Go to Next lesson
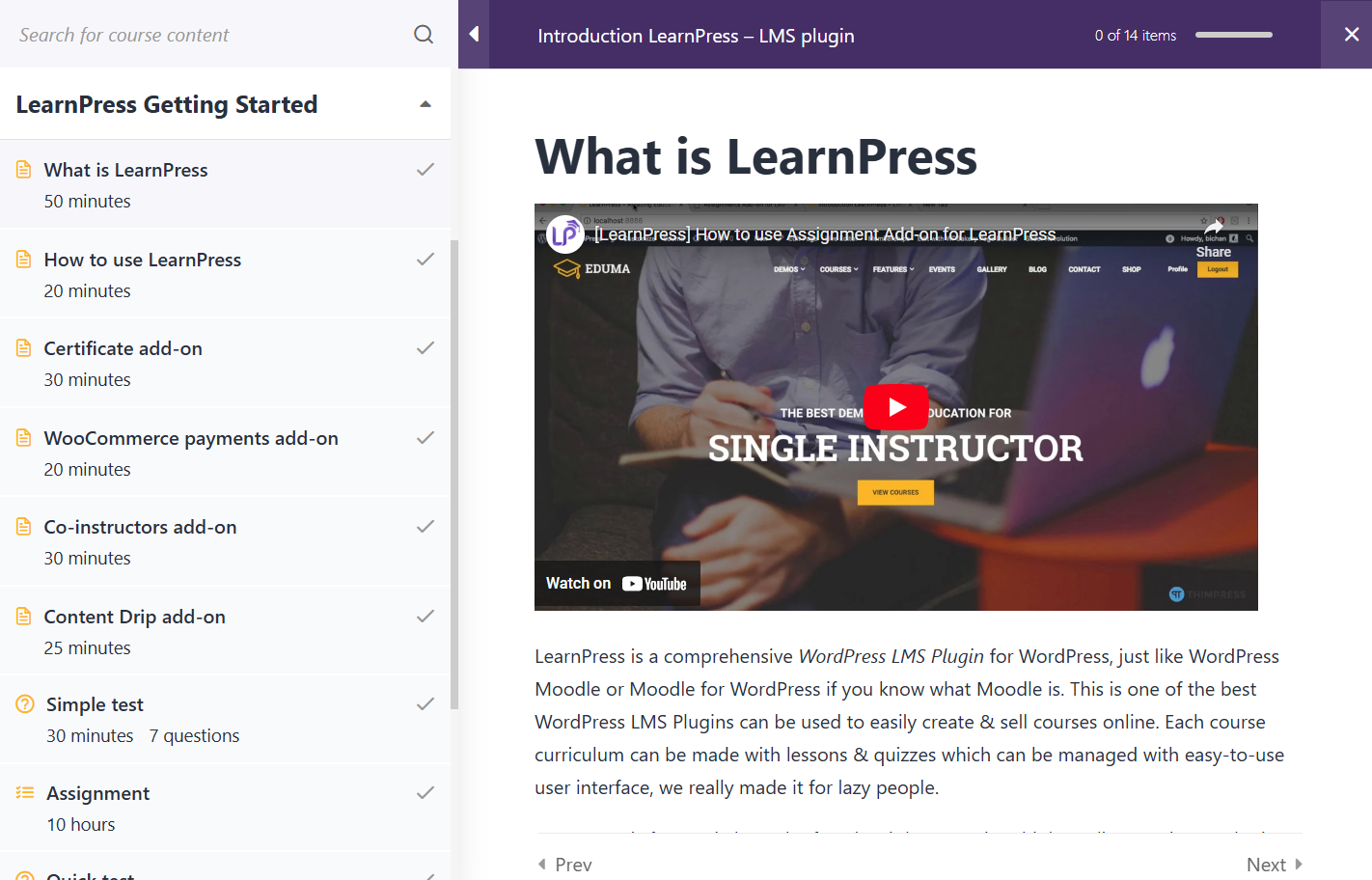 click(x=1275, y=865)
